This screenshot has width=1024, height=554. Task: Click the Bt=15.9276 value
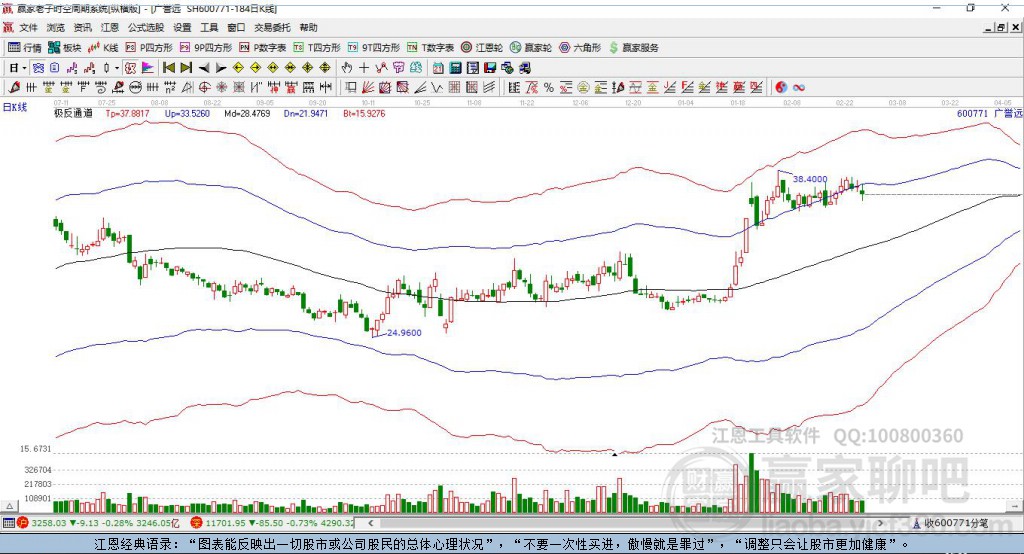point(364,113)
